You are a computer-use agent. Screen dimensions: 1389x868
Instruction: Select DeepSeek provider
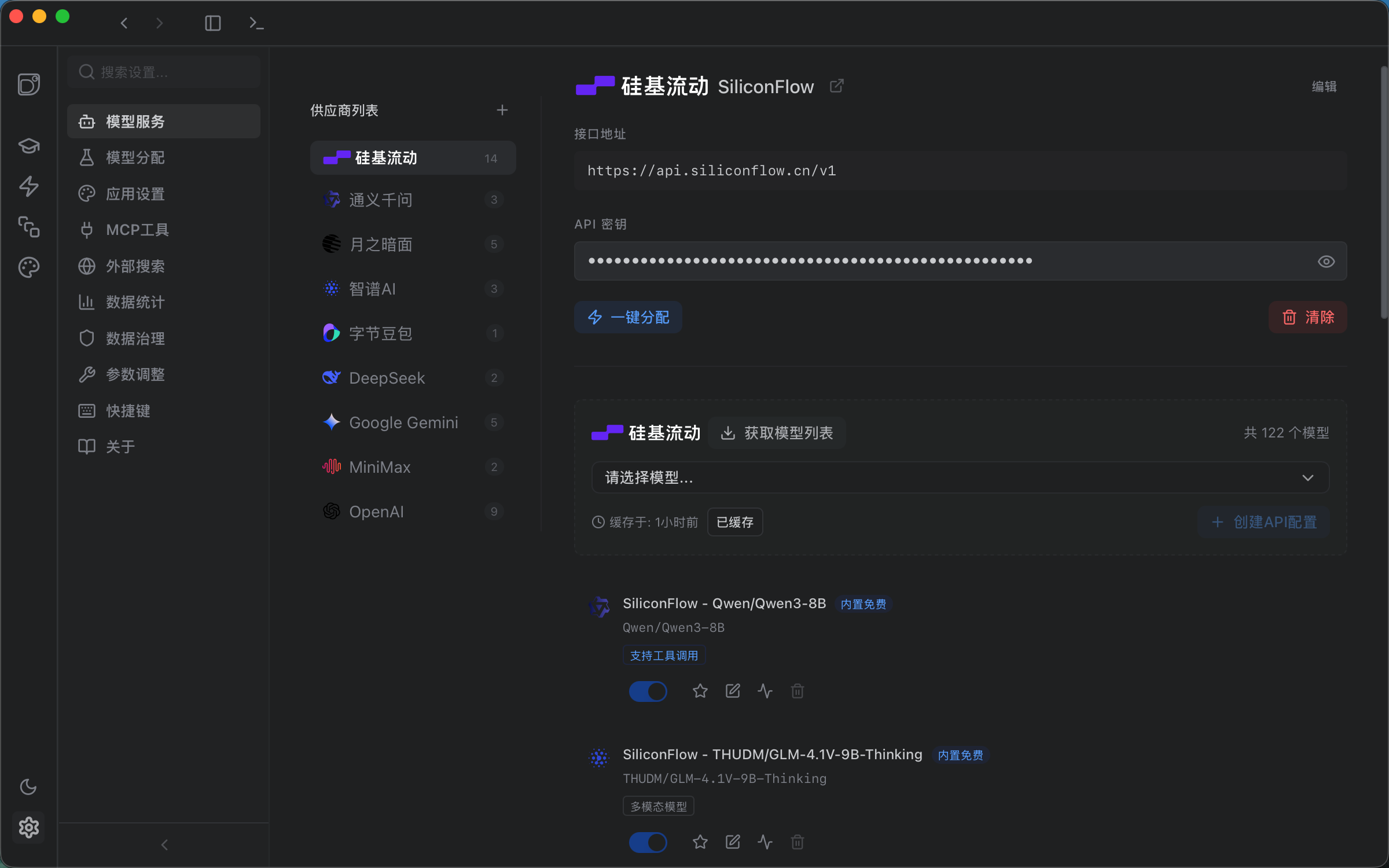(x=413, y=378)
